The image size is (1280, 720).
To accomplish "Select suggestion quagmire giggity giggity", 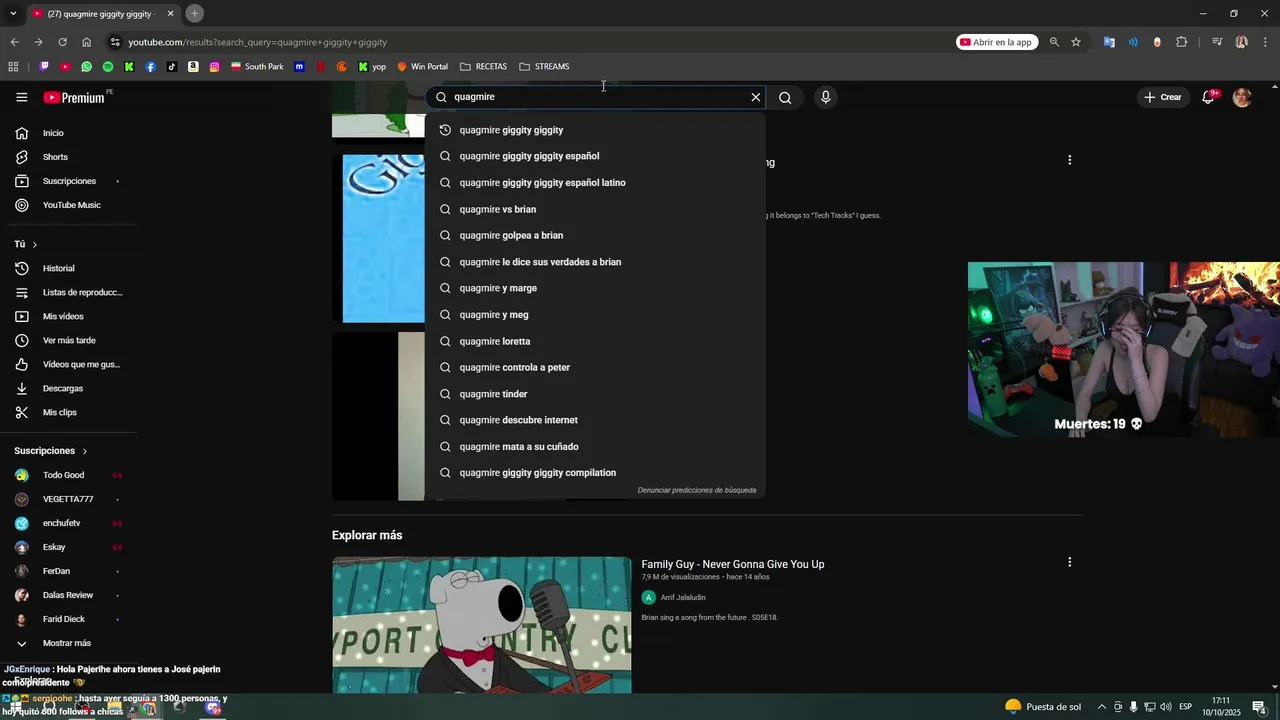I will point(595,130).
